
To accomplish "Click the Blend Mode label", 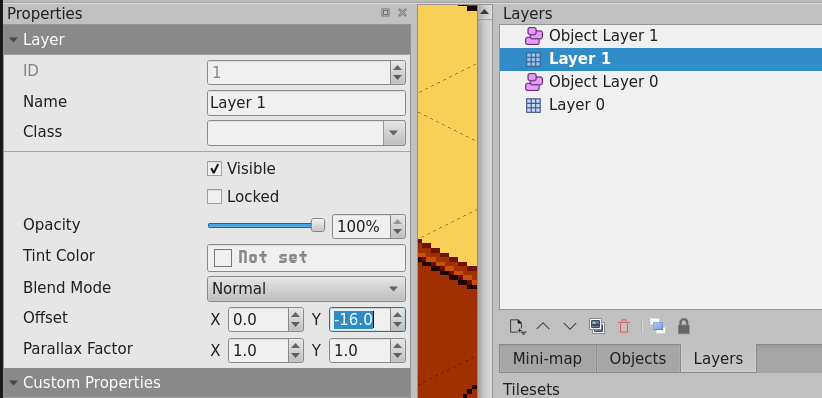I will (67, 288).
